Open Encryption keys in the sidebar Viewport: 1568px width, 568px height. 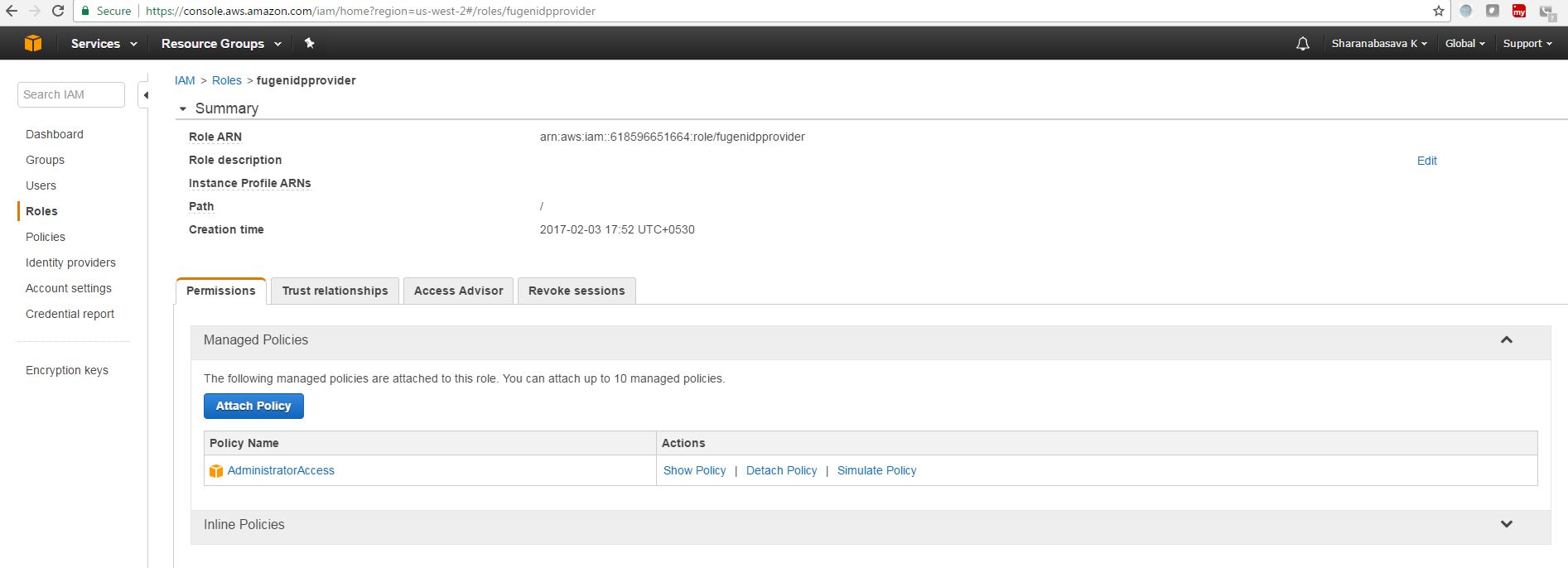pos(67,370)
